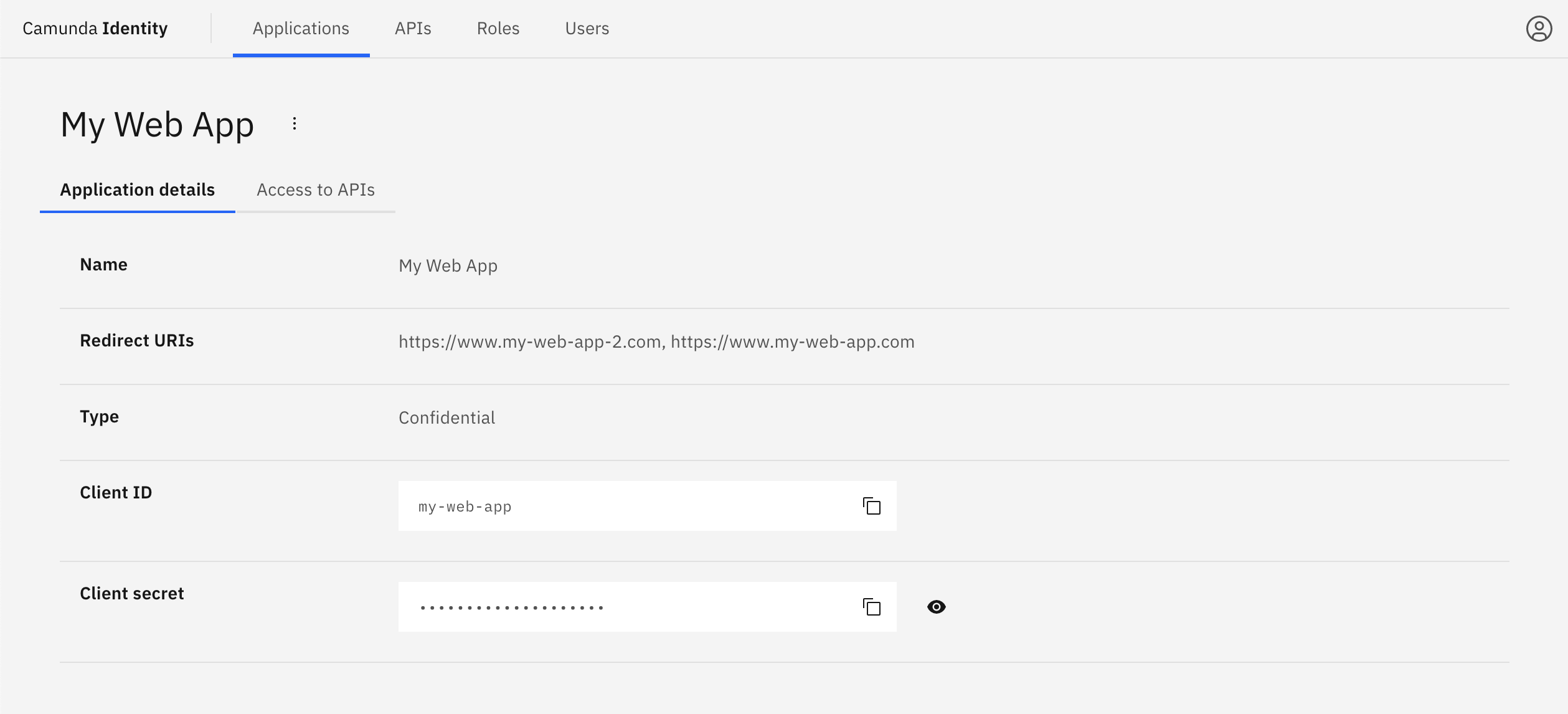Navigate to the Users section
This screenshot has width=1568, height=714.
pos(586,28)
